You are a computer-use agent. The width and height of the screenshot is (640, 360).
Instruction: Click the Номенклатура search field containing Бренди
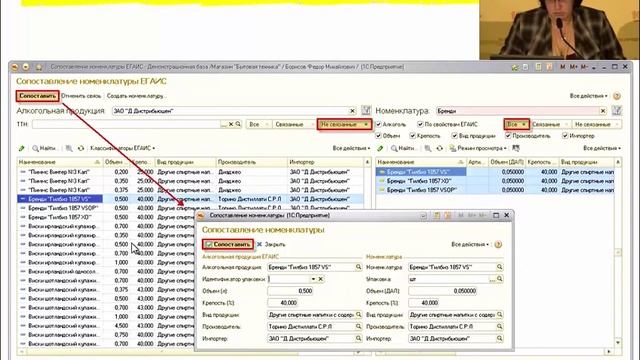tap(518, 111)
